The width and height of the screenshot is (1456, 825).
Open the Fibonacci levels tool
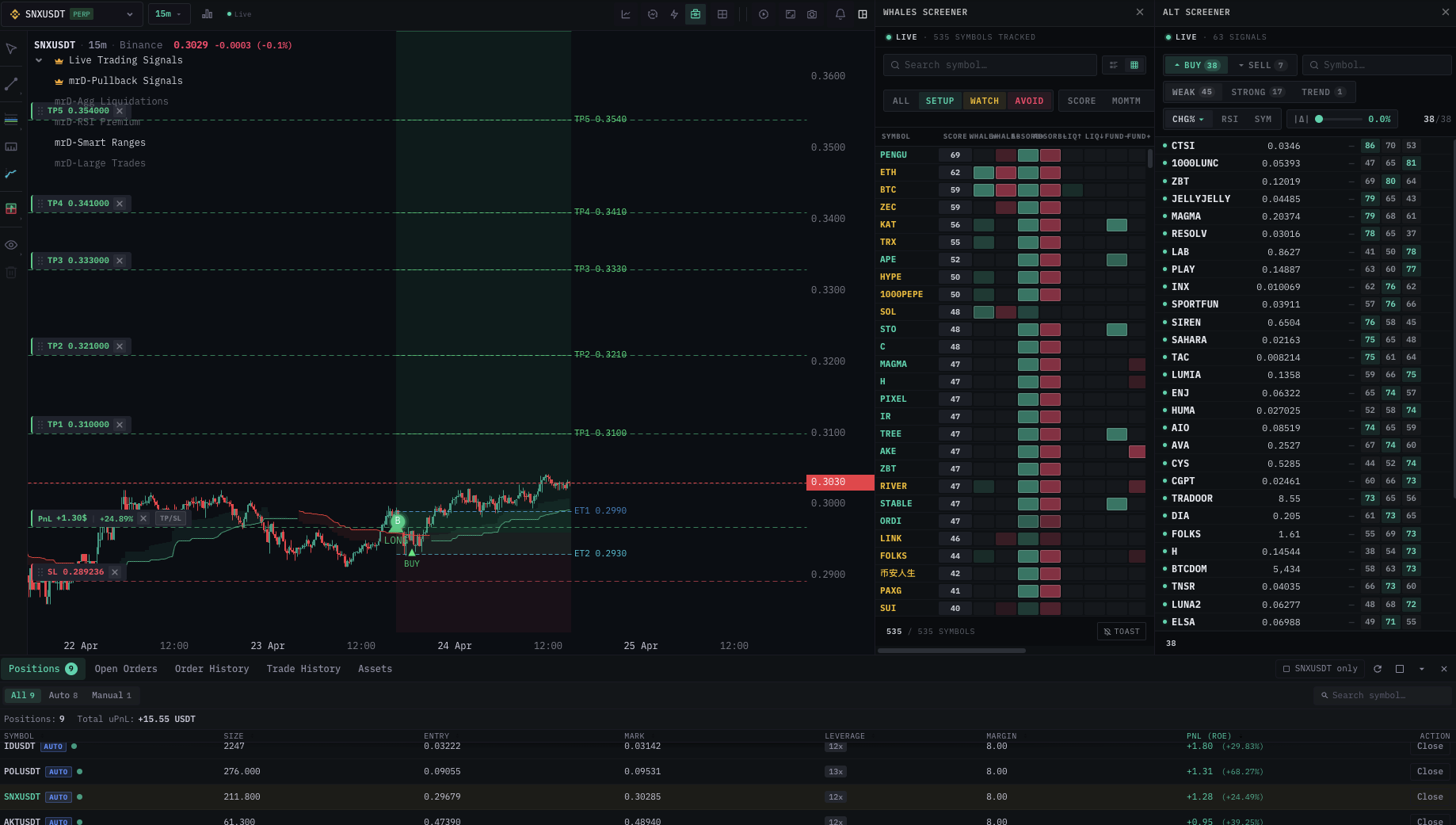(11, 120)
